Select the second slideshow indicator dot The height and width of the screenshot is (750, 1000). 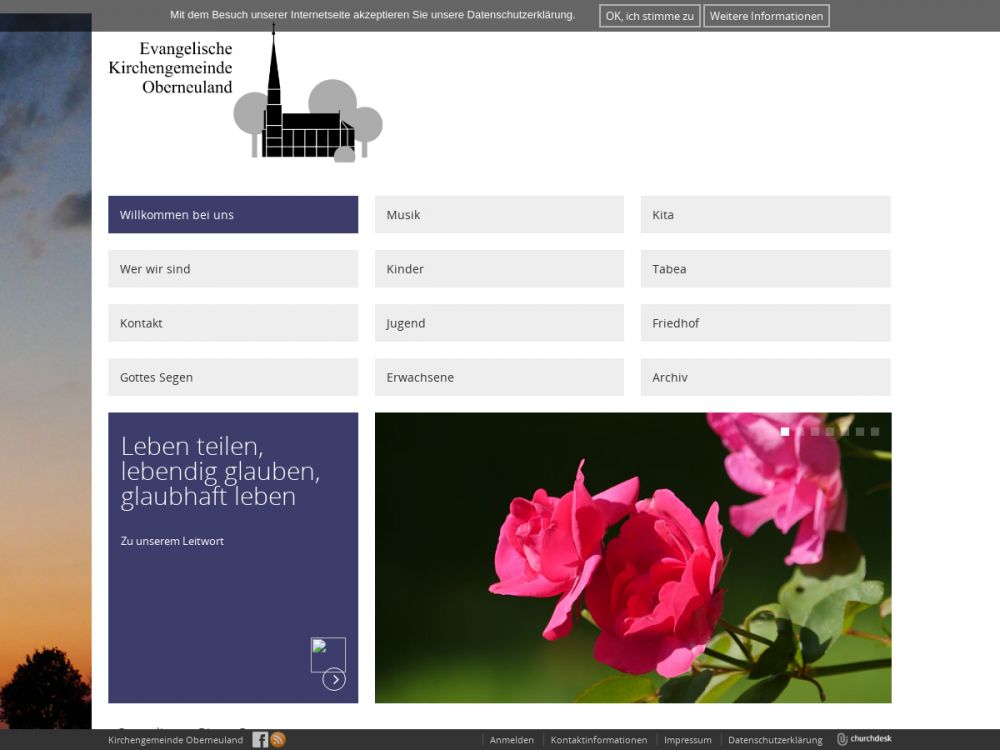click(800, 432)
